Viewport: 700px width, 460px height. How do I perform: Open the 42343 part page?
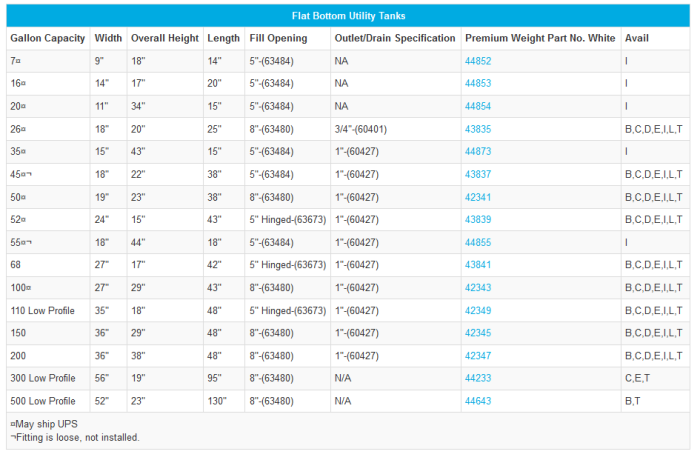[x=478, y=288]
